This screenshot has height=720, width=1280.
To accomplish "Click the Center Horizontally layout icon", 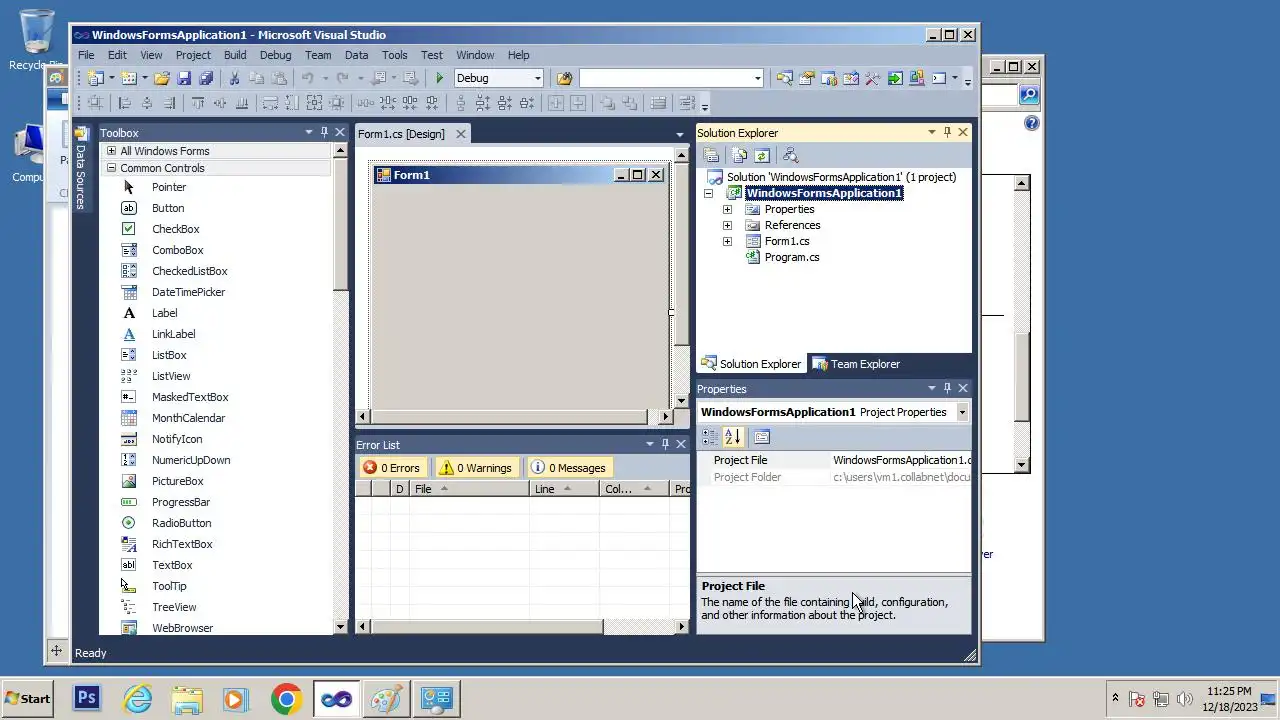I will tap(555, 103).
